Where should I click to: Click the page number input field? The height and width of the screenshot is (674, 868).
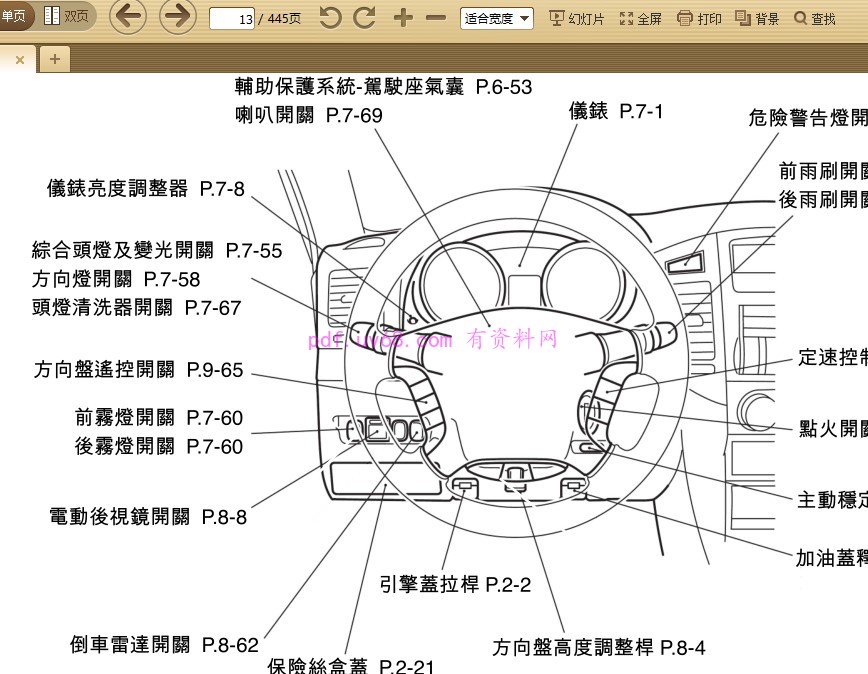coord(232,17)
